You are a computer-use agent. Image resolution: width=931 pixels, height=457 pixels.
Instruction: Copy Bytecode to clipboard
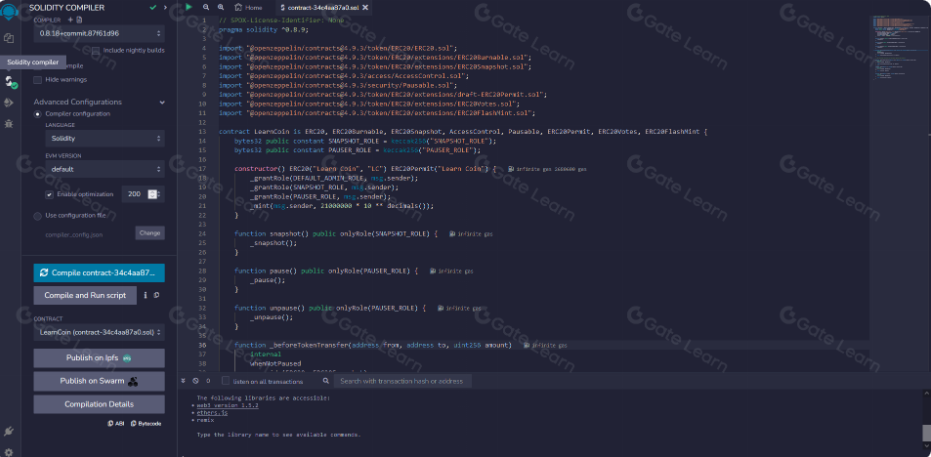pyautogui.click(x=146, y=423)
